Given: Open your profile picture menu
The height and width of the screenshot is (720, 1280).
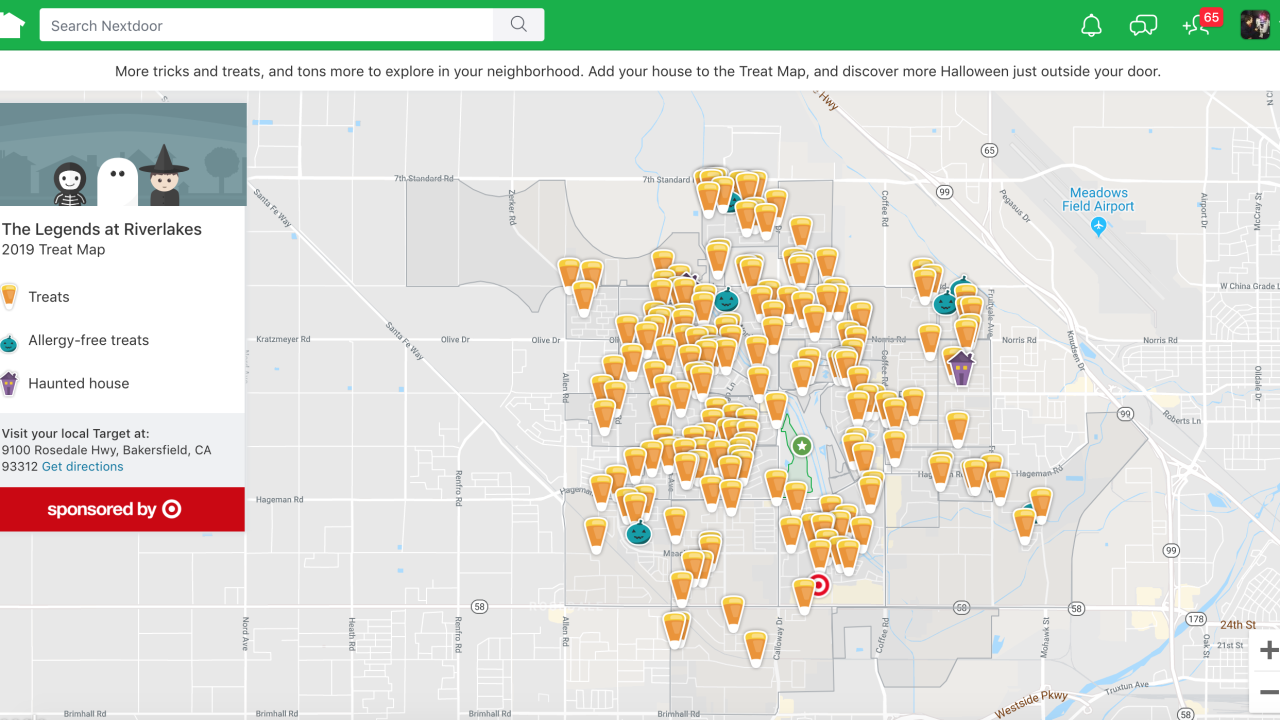Looking at the screenshot, I should [x=1255, y=24].
